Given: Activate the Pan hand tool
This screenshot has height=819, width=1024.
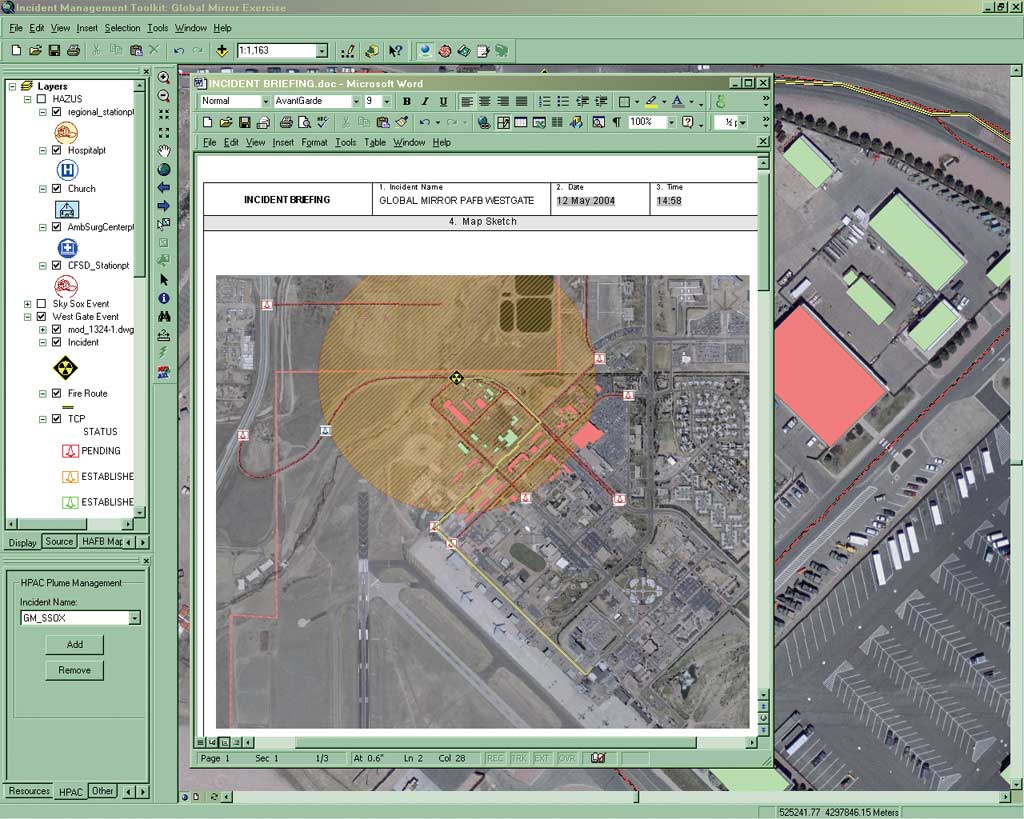Looking at the screenshot, I should (x=164, y=151).
